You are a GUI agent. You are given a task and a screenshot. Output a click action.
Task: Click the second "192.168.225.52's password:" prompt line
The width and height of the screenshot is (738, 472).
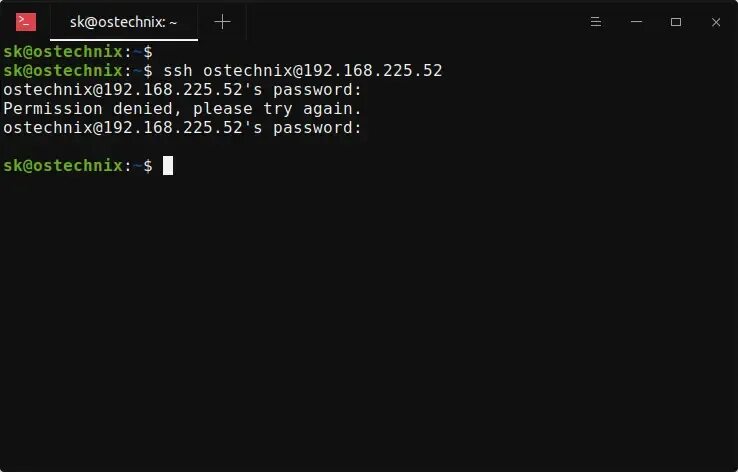pyautogui.click(x=182, y=128)
